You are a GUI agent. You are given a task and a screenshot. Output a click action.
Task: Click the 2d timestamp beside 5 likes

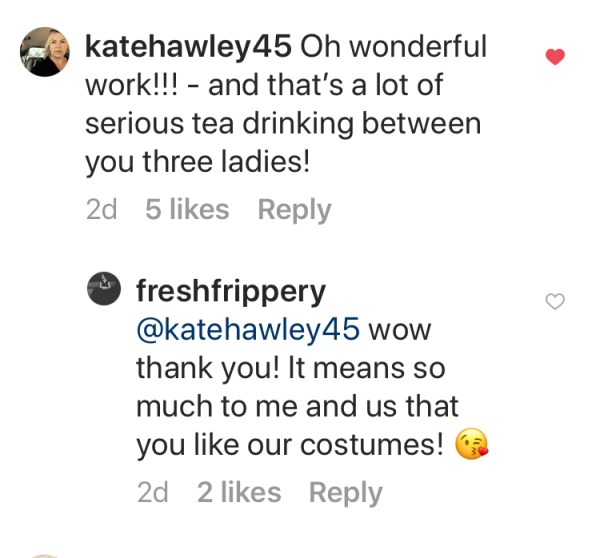click(101, 210)
